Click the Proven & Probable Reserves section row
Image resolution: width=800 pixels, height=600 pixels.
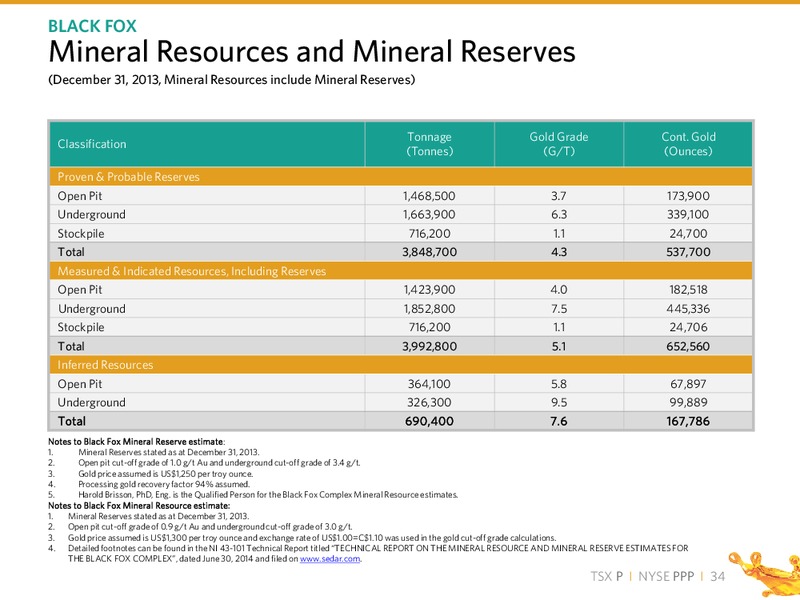(401, 177)
